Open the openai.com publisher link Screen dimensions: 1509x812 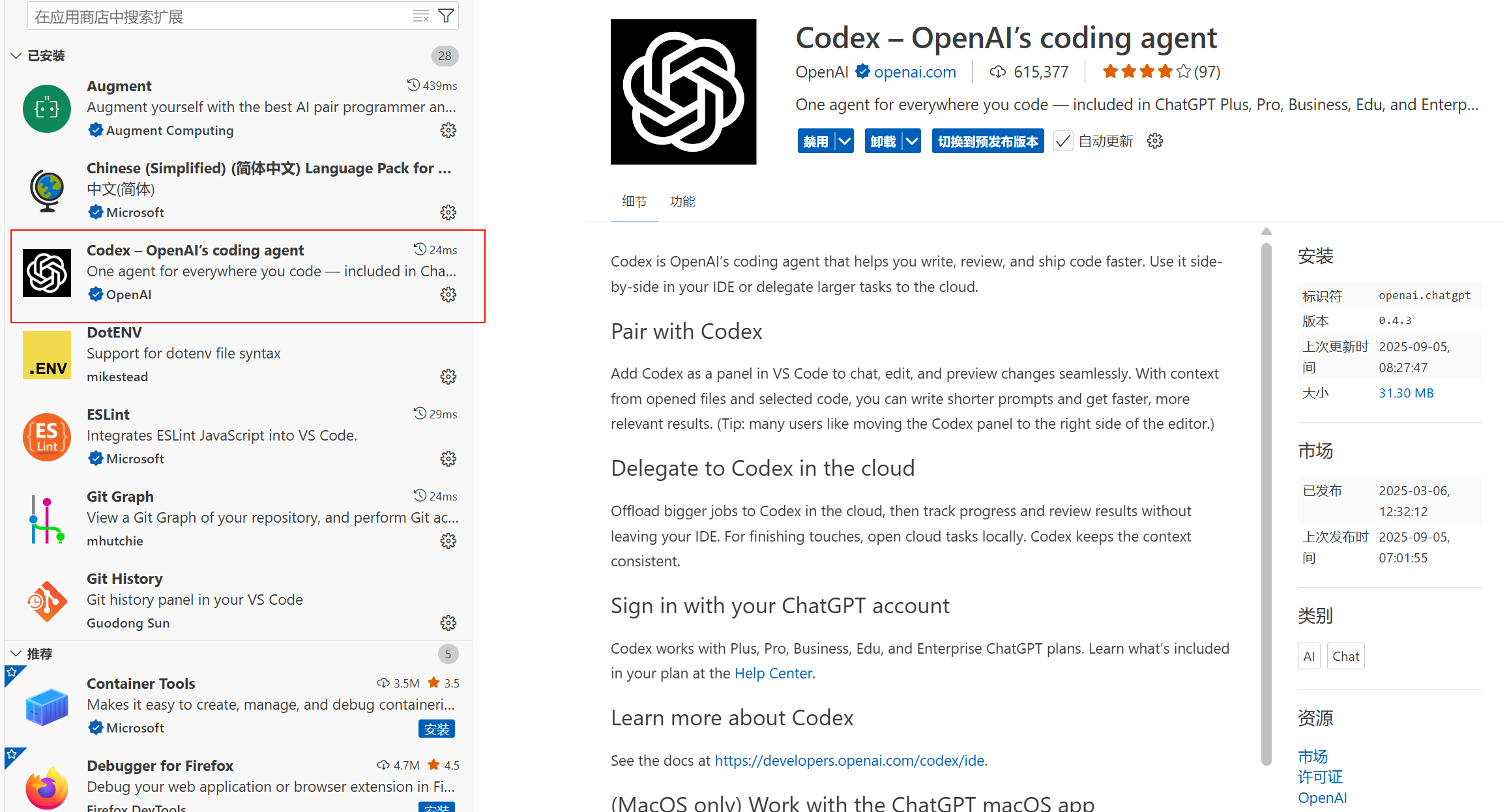pyautogui.click(x=915, y=72)
